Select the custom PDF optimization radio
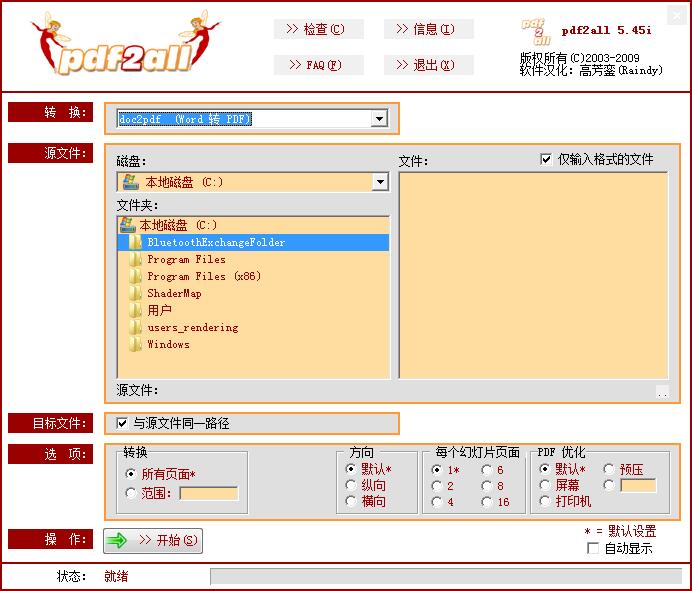This screenshot has height=591, width=692. pyautogui.click(x=609, y=485)
